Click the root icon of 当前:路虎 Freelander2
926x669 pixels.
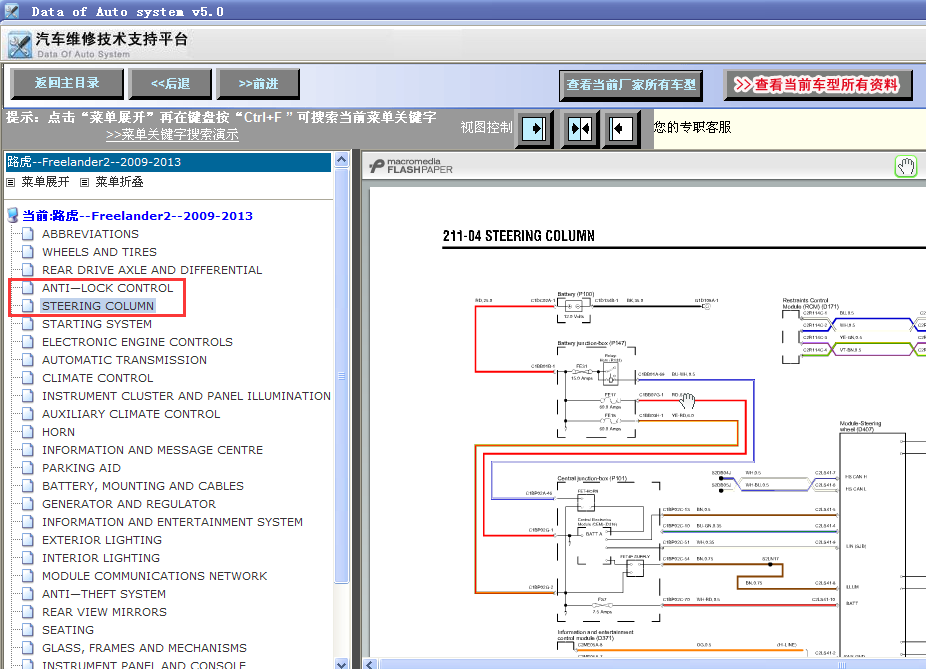(13, 216)
